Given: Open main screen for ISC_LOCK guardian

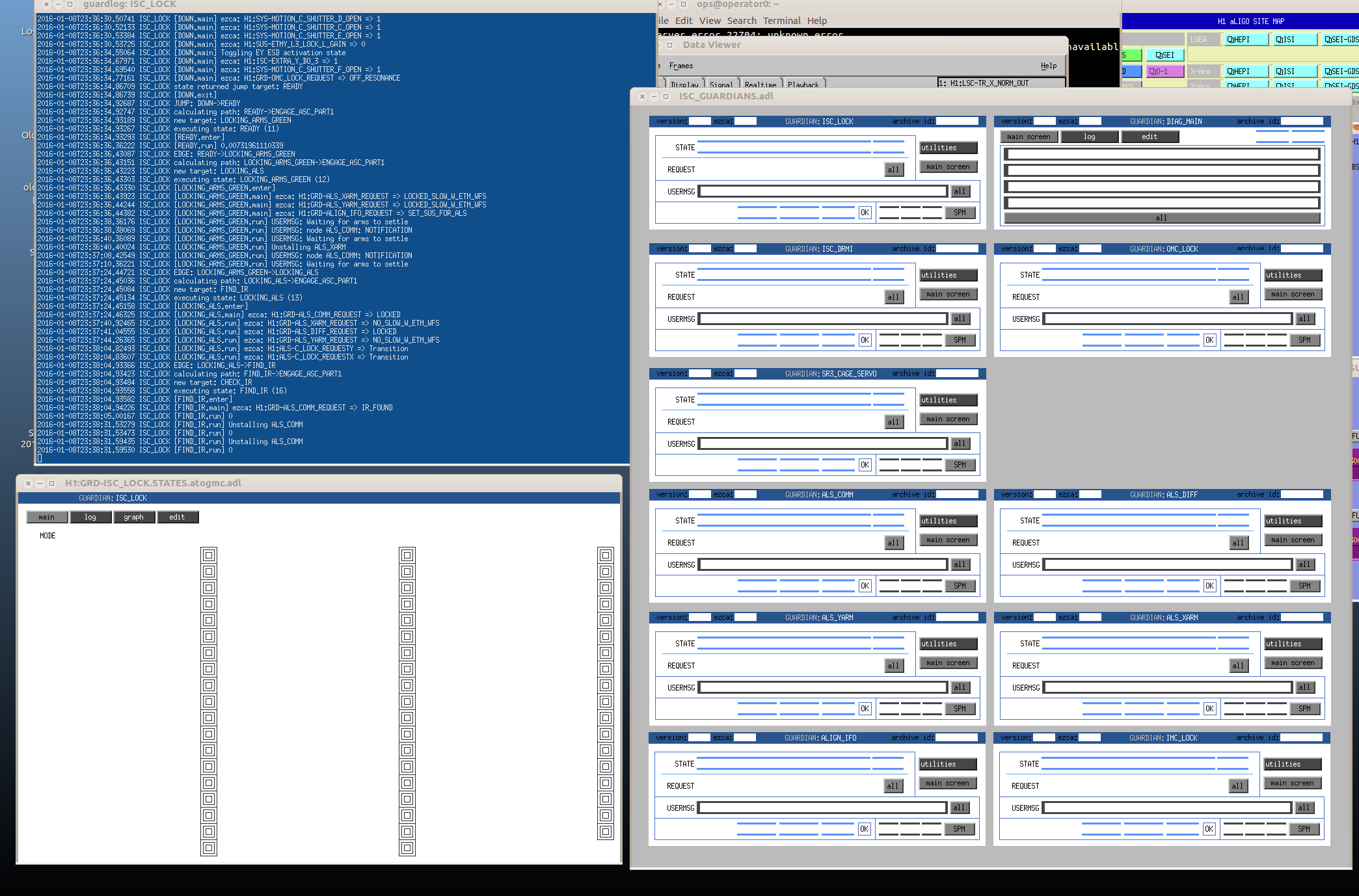Looking at the screenshot, I should pos(949,166).
